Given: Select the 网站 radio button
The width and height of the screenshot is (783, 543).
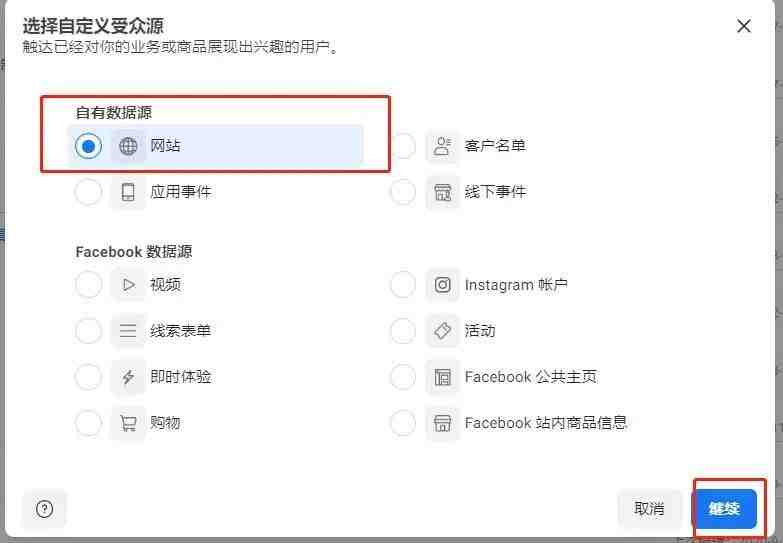Looking at the screenshot, I should click(x=88, y=146).
